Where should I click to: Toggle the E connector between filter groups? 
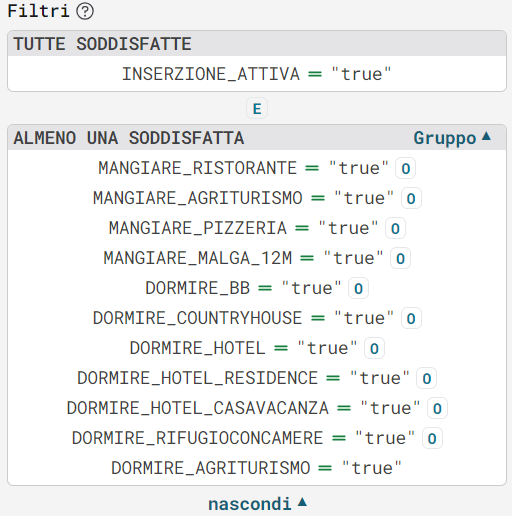[257, 108]
